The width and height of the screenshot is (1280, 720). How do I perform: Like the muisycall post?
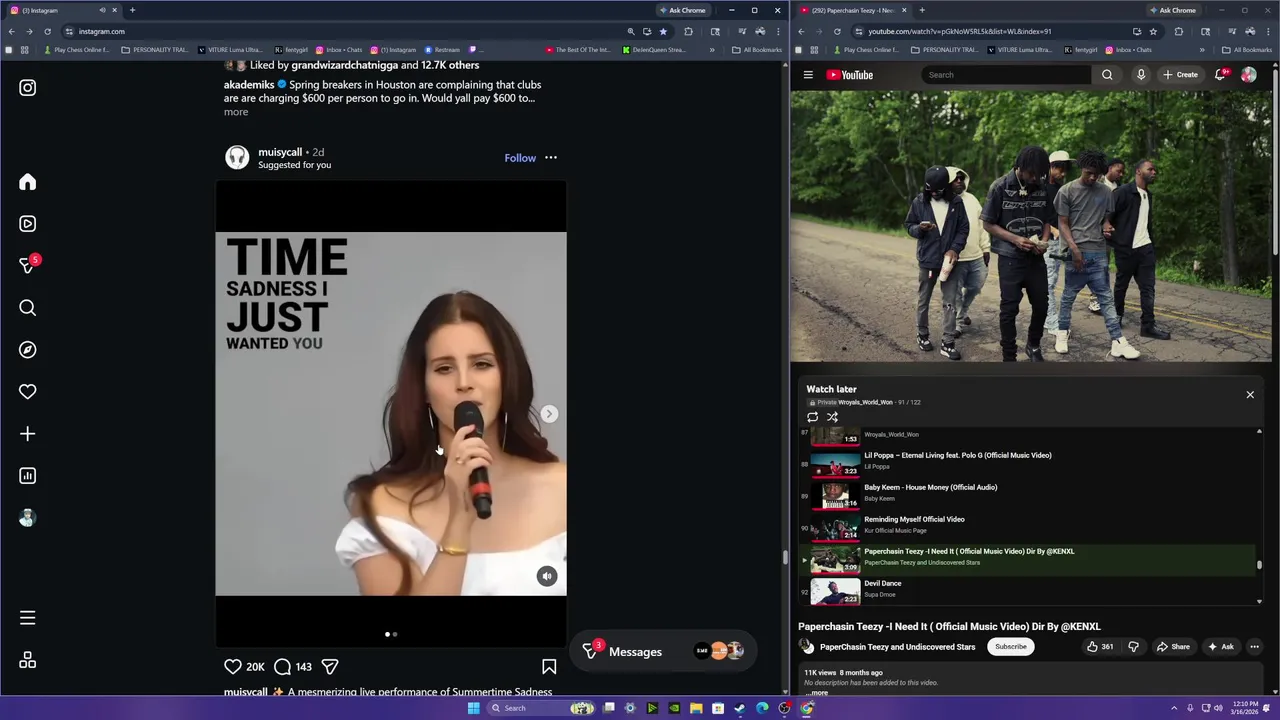(233, 667)
